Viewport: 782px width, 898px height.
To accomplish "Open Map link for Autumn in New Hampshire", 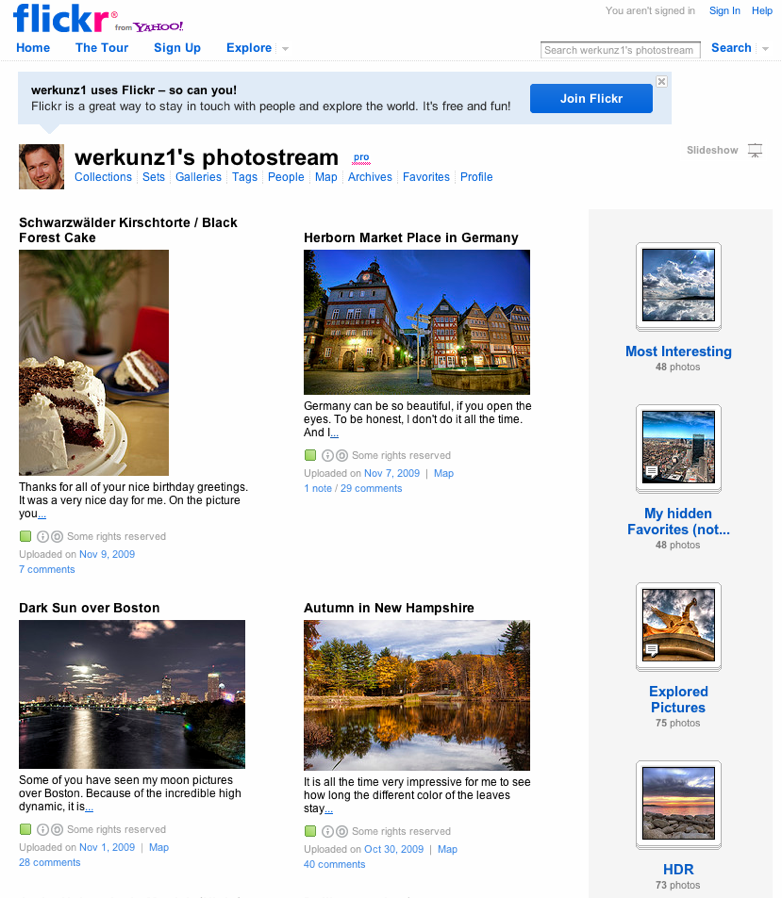I will pyautogui.click(x=447, y=849).
